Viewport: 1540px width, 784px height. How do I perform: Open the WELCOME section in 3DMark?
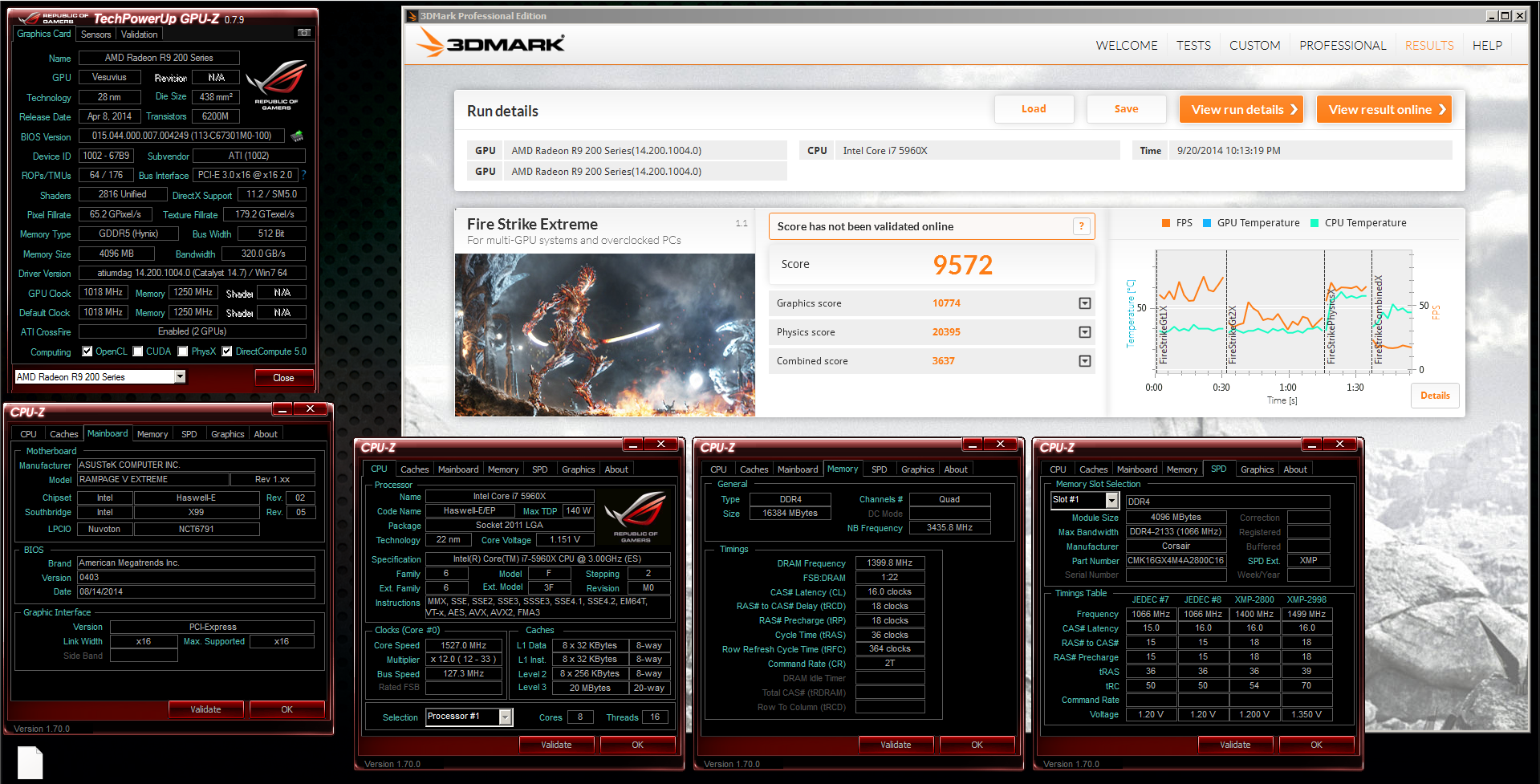pos(1127,46)
